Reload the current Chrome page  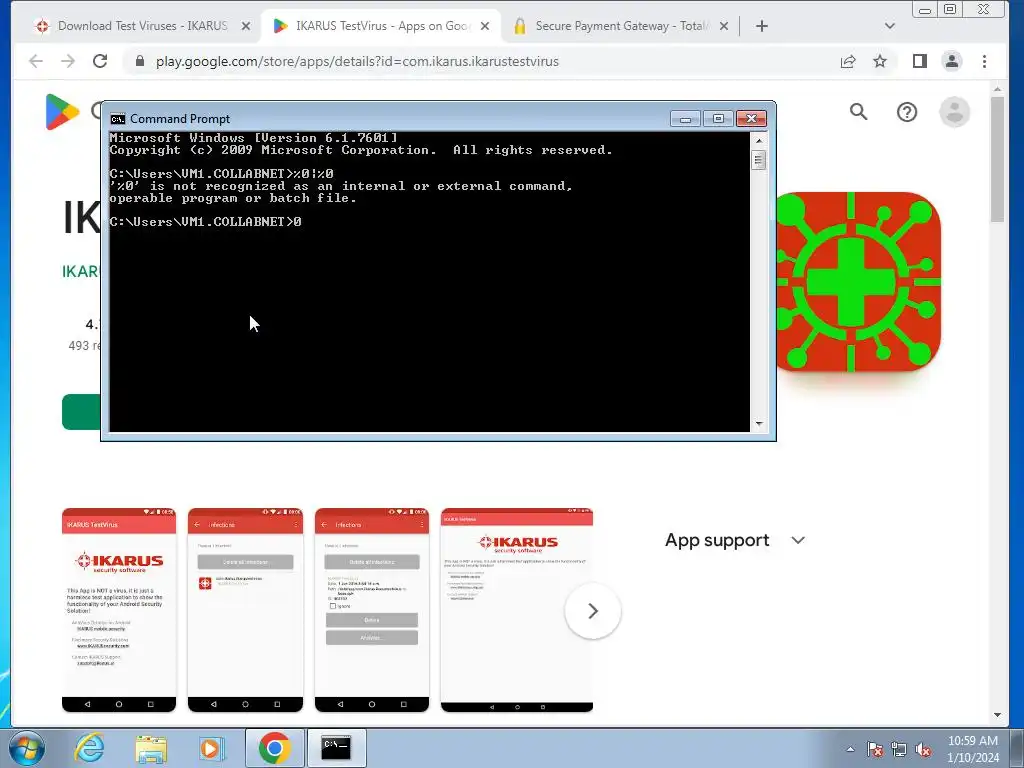[100, 61]
